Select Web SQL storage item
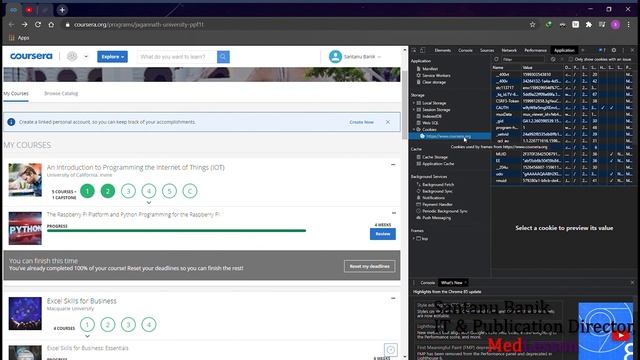The height and width of the screenshot is (360, 640). [430, 123]
